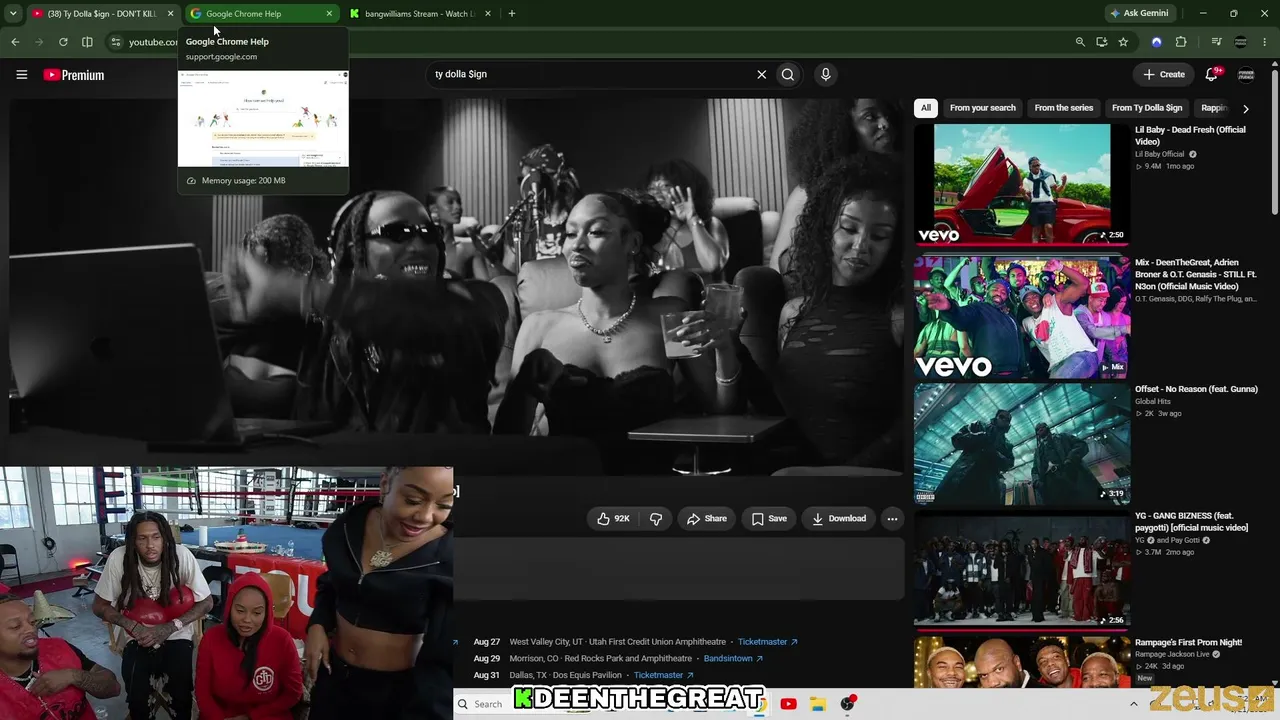
Task: Open the tab search dropdown arrow
Action: click(x=13, y=14)
